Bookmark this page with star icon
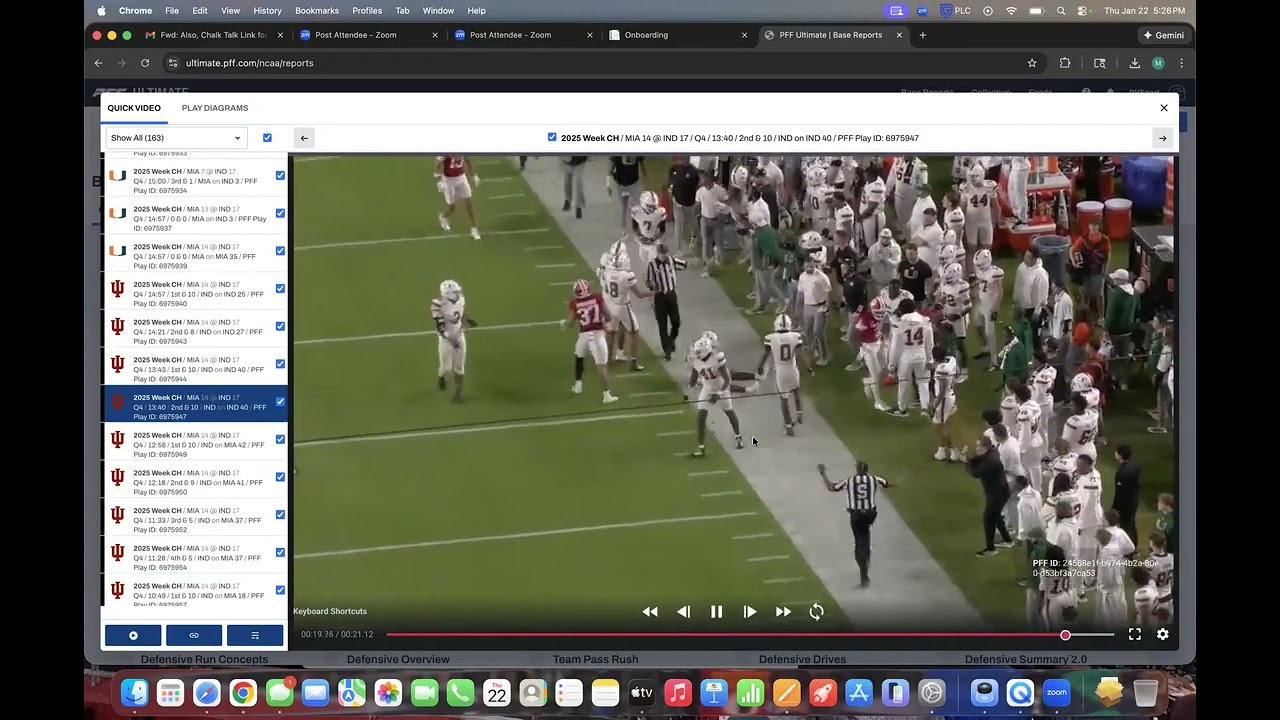1280x720 pixels. [x=1032, y=63]
